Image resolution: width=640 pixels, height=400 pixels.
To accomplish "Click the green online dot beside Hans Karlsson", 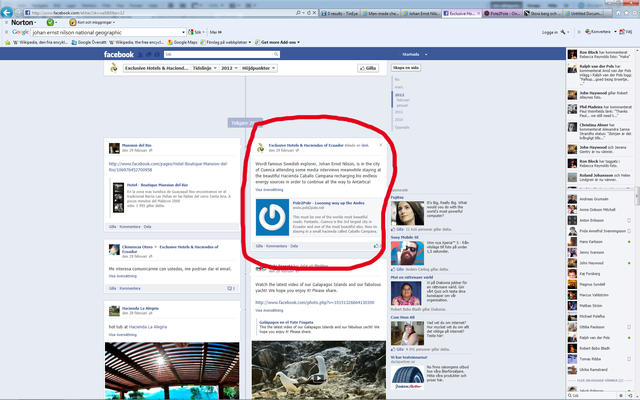I will 629,242.
